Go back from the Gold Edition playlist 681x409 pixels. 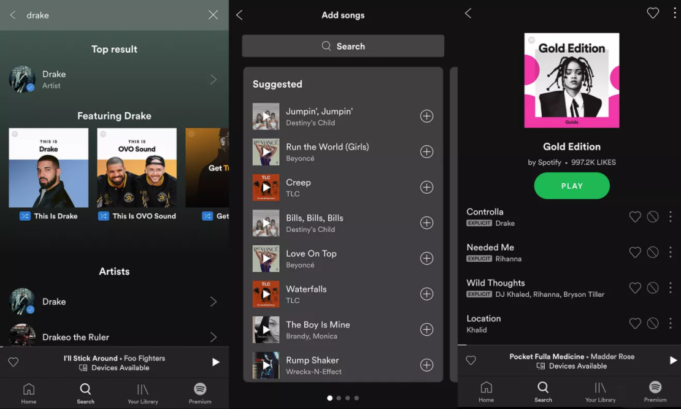click(x=468, y=13)
